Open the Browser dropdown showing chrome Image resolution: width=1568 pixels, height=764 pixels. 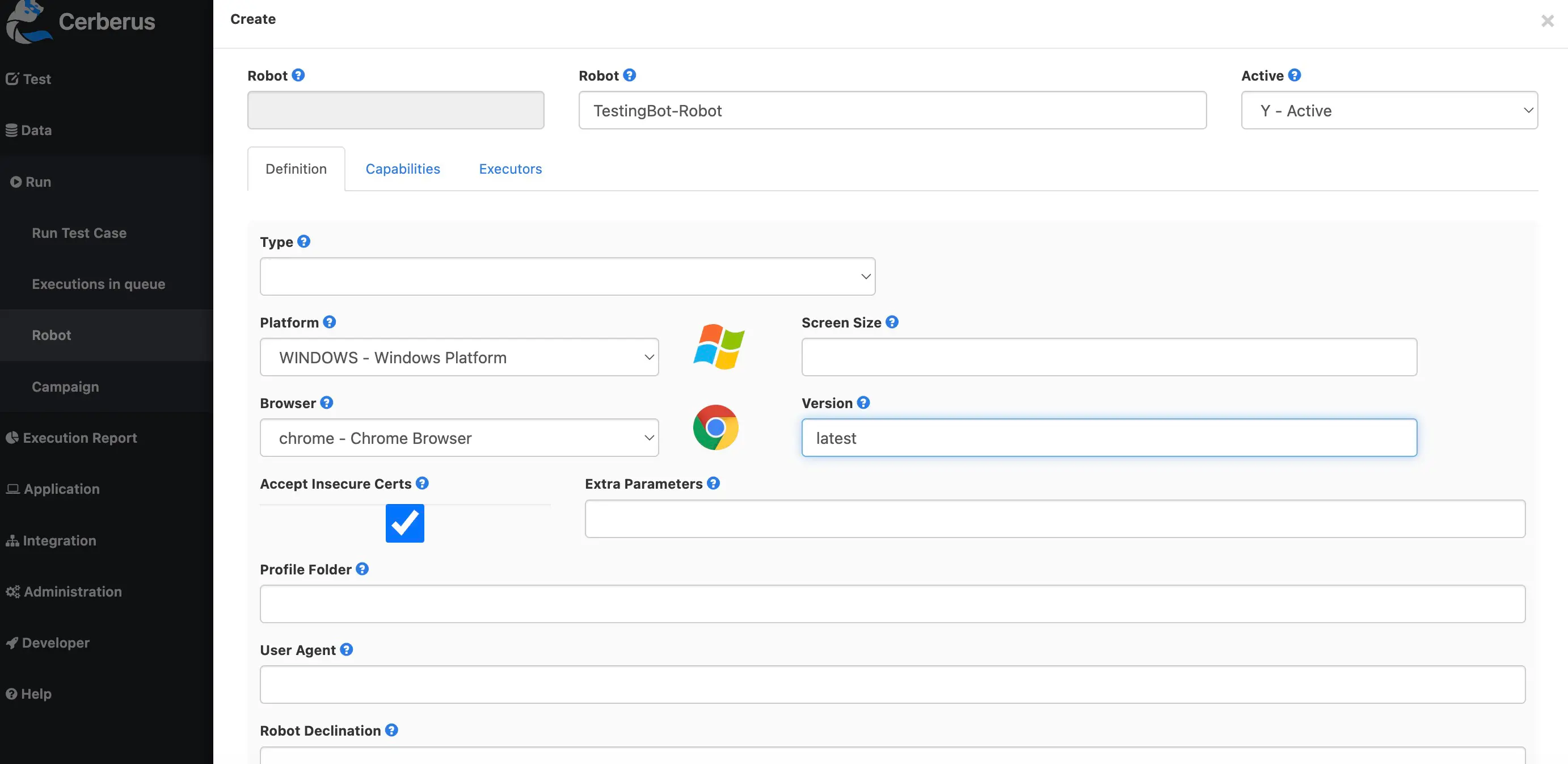click(x=460, y=438)
